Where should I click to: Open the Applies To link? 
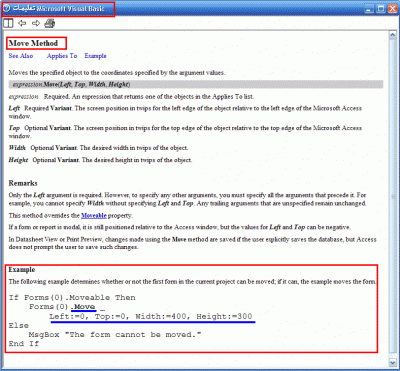pyautogui.click(x=62, y=56)
